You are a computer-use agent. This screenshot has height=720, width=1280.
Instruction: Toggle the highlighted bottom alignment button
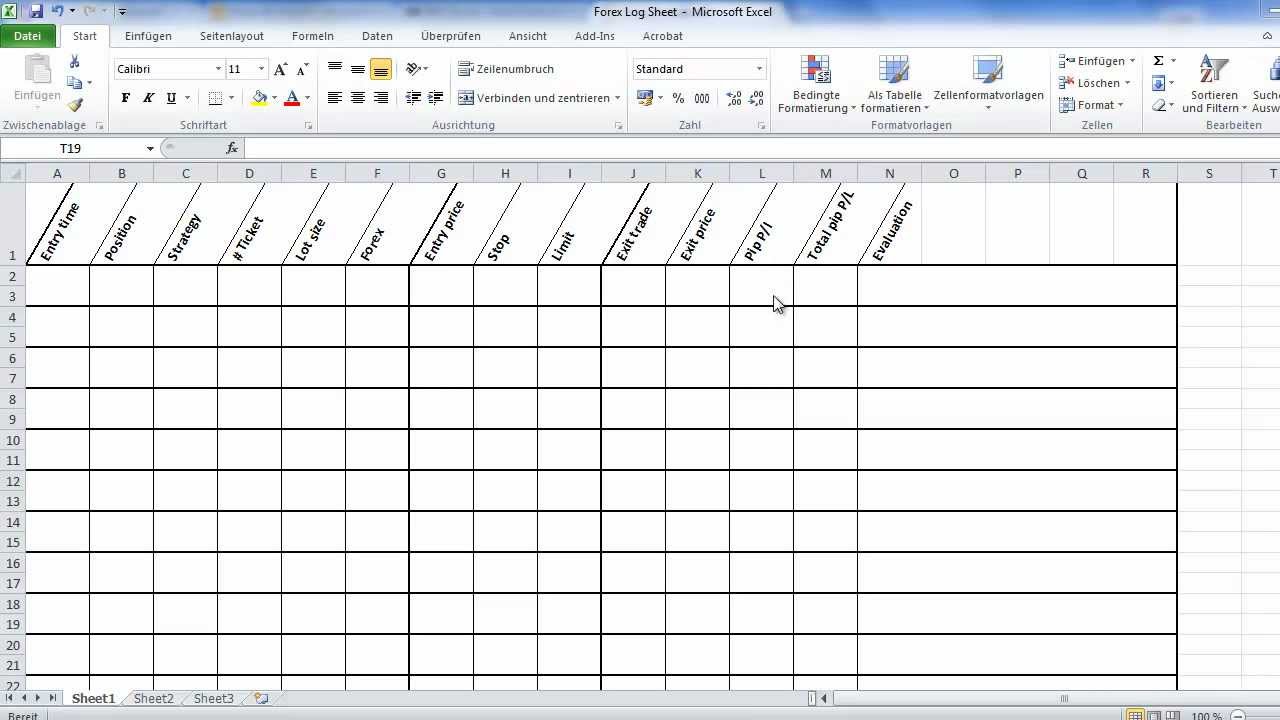coord(380,69)
